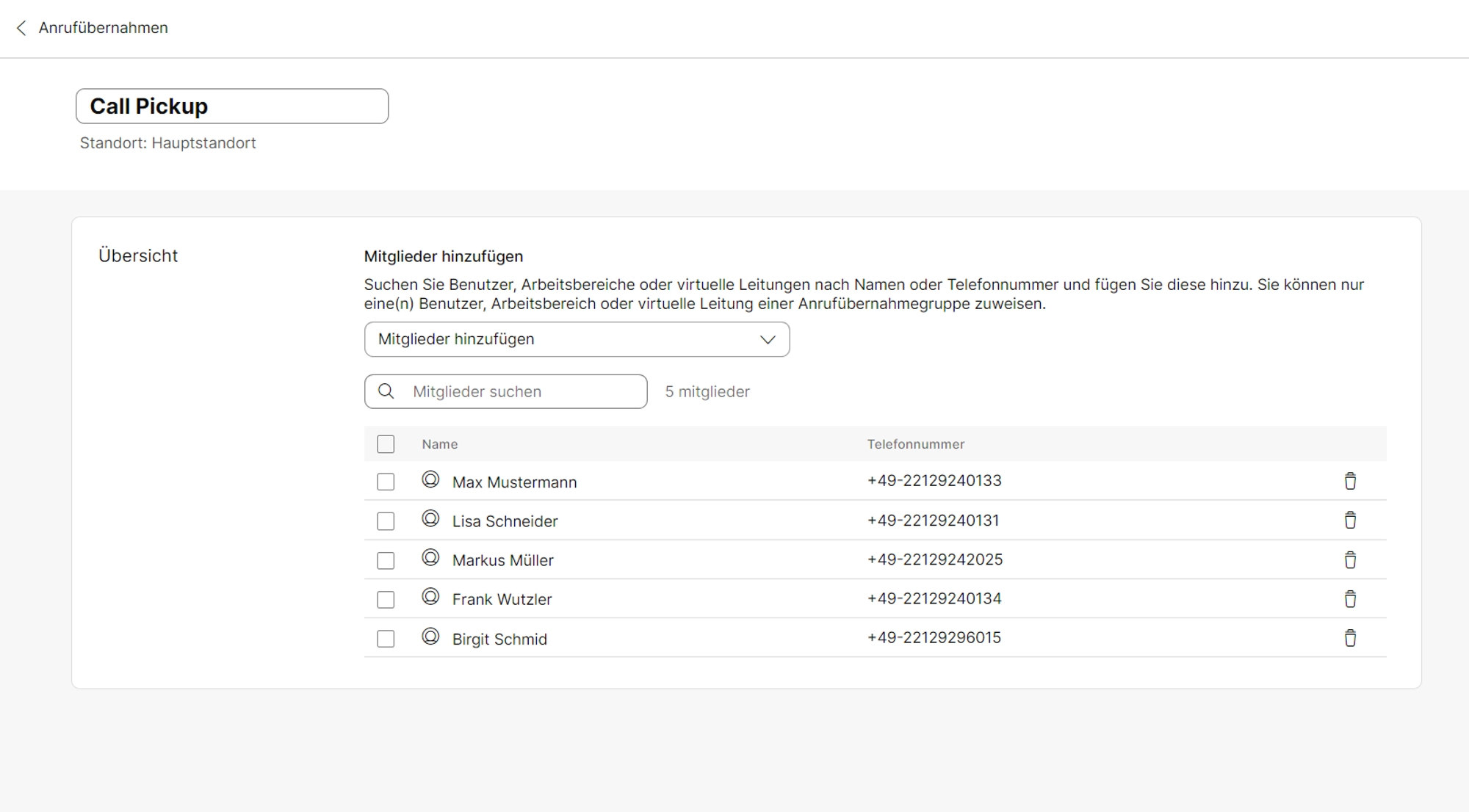Image resolution: width=1469 pixels, height=812 pixels.
Task: Check the box for Lisa Schneider
Action: [x=386, y=521]
